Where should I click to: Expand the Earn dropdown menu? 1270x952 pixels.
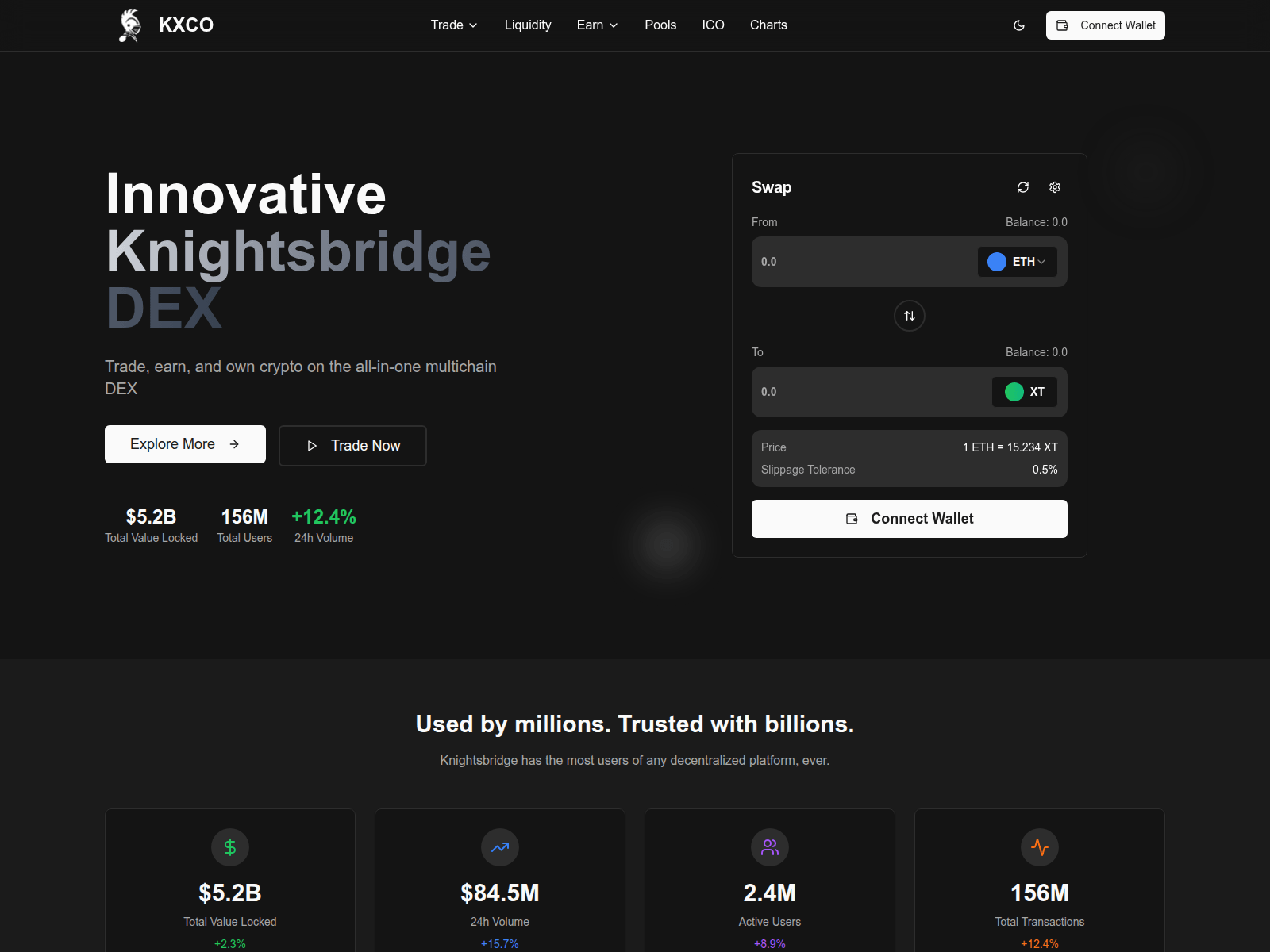(x=597, y=25)
